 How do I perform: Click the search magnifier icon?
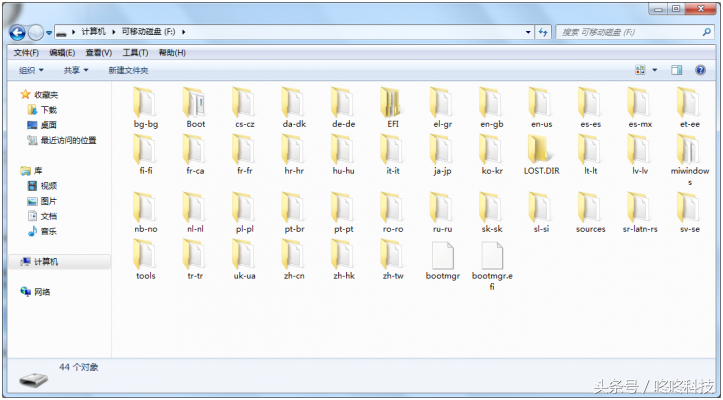pos(706,32)
